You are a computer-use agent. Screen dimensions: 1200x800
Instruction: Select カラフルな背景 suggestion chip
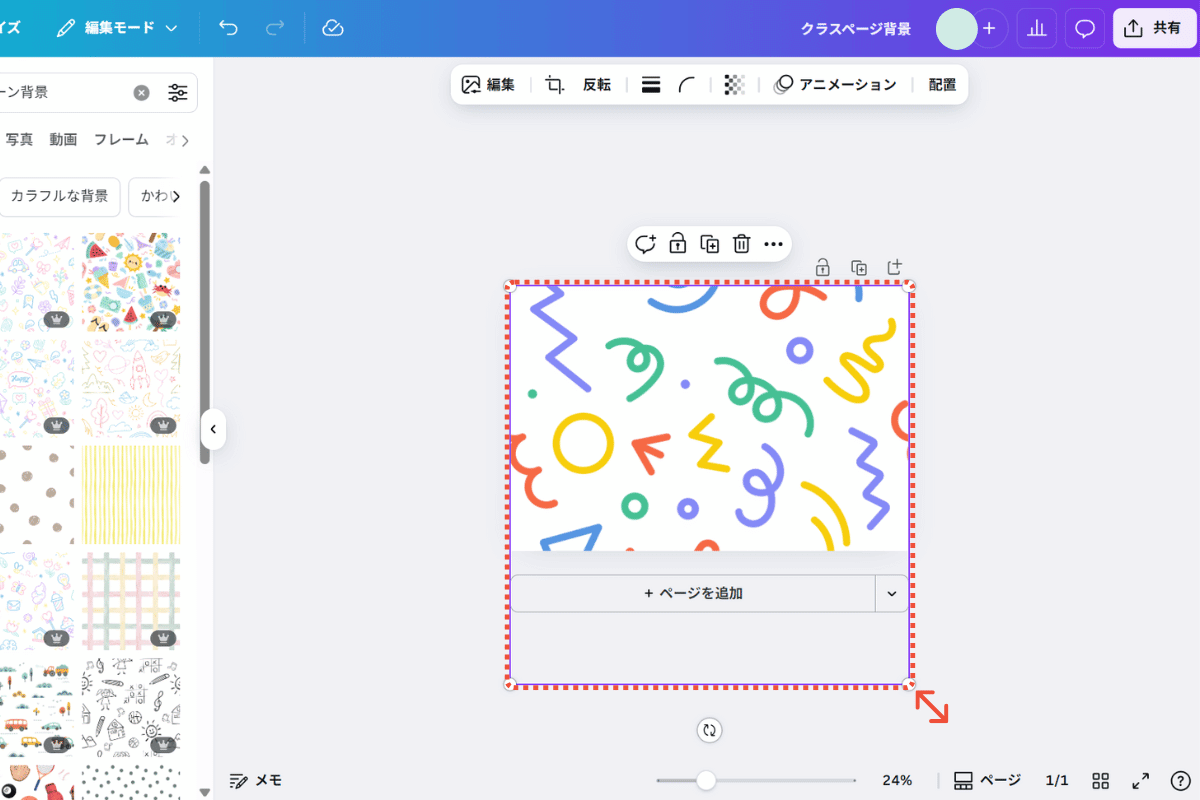click(x=59, y=197)
